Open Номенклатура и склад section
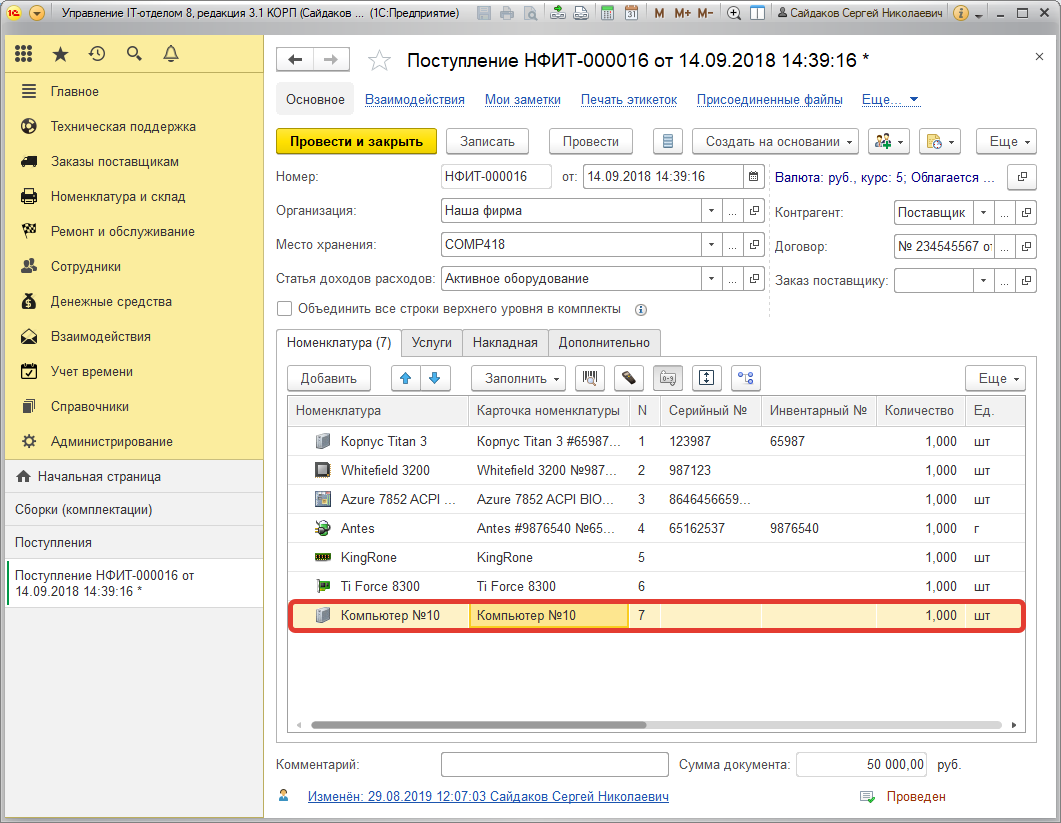This screenshot has height=823, width=1061. [x=134, y=196]
